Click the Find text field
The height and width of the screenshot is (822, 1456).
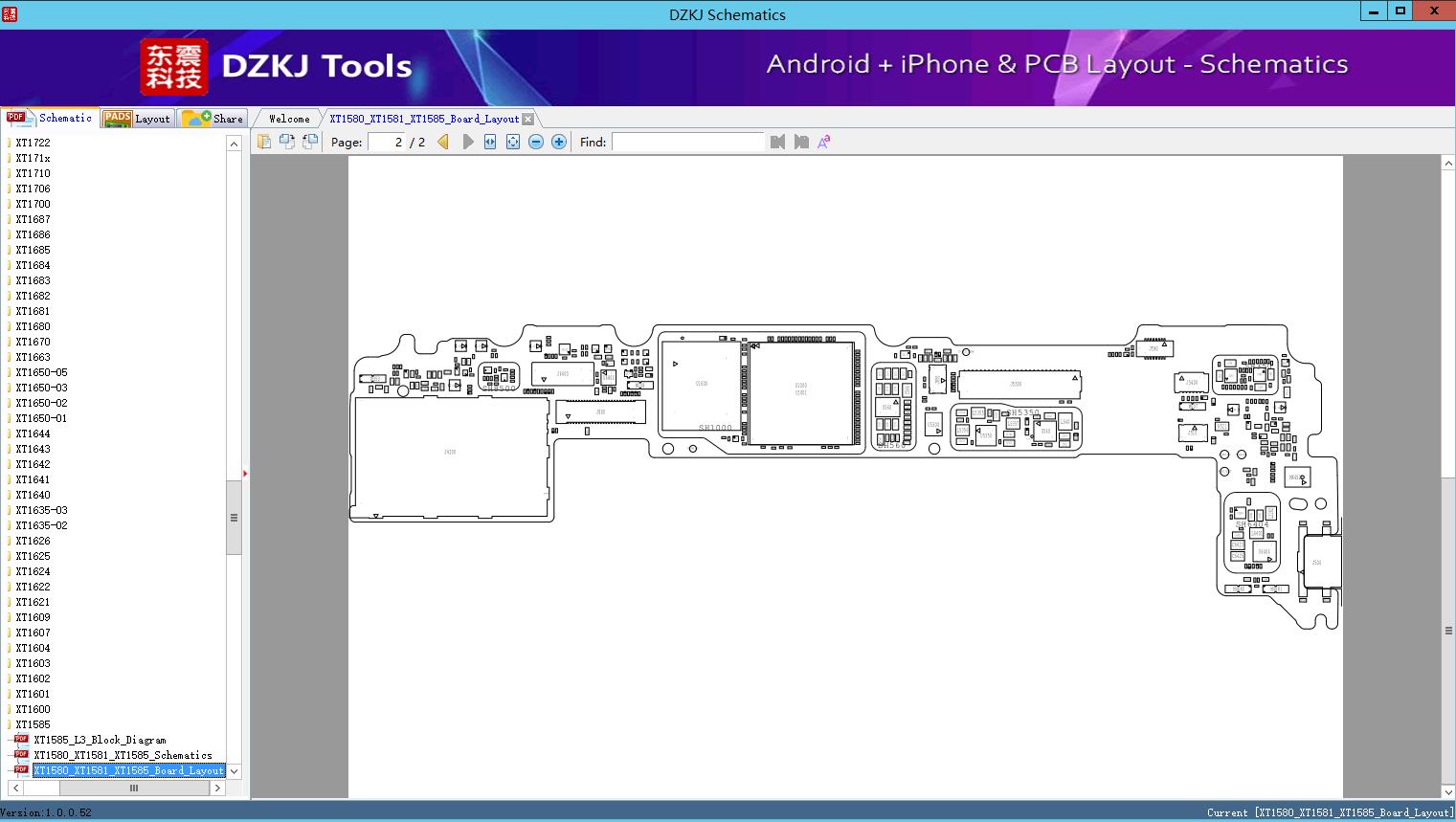click(x=687, y=142)
